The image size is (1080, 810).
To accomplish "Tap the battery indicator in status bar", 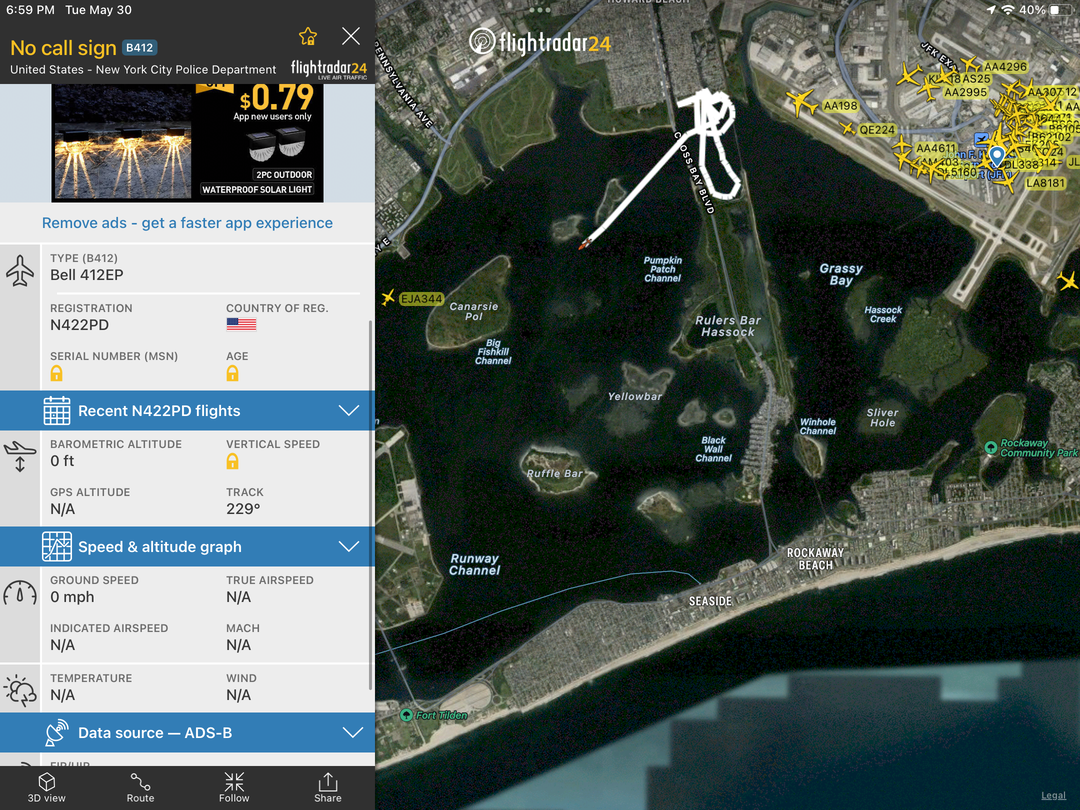I will tap(1061, 10).
